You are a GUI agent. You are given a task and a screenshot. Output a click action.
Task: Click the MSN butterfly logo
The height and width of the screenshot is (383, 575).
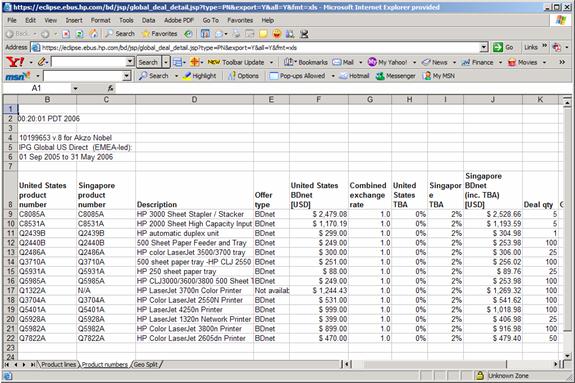pyautogui.click(x=18, y=76)
